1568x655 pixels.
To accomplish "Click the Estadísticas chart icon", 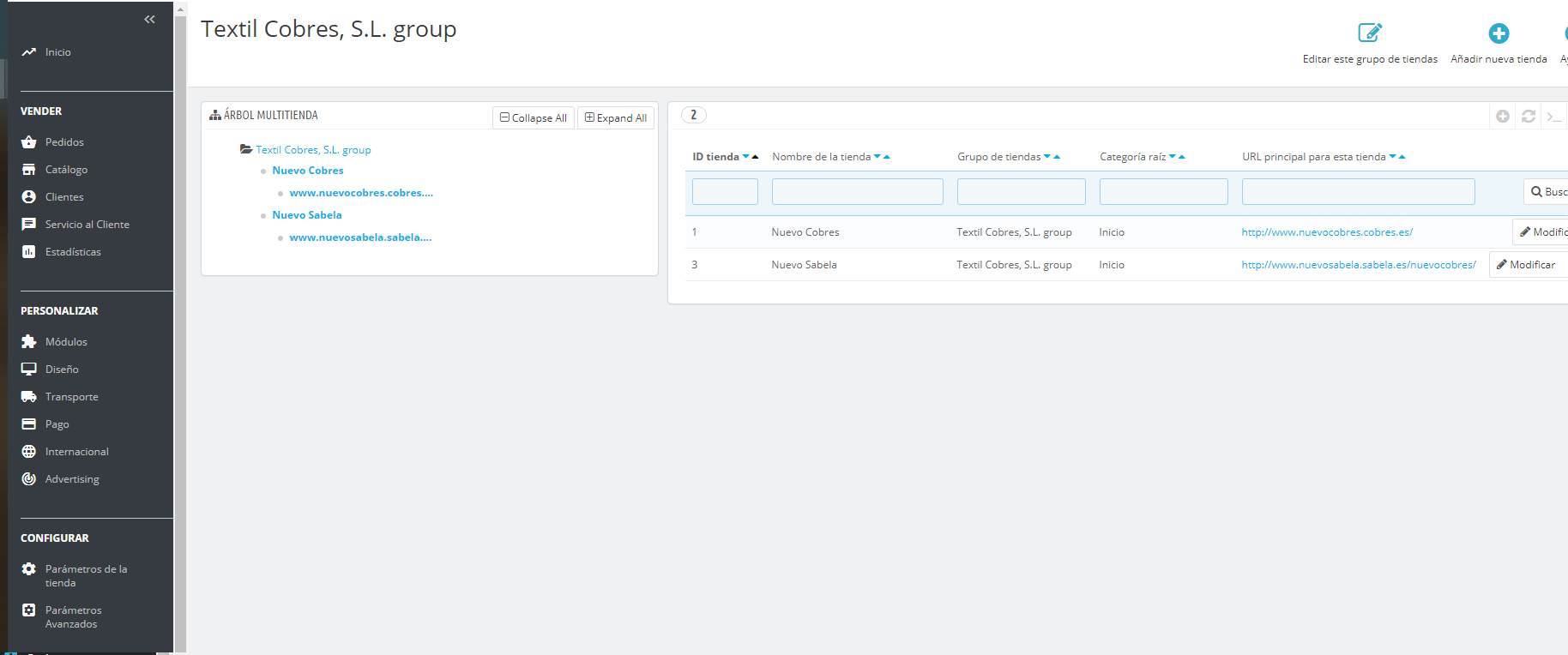I will (x=29, y=252).
